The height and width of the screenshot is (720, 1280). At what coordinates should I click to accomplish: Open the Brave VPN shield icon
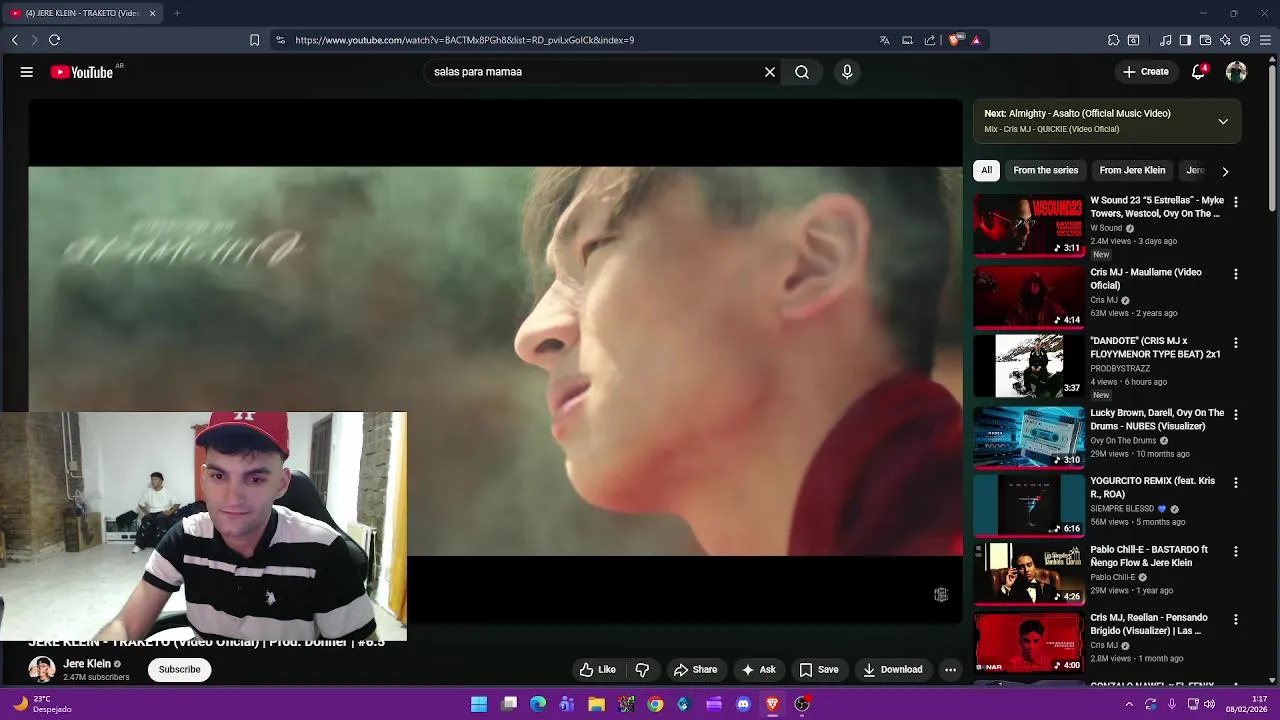[x=1245, y=40]
